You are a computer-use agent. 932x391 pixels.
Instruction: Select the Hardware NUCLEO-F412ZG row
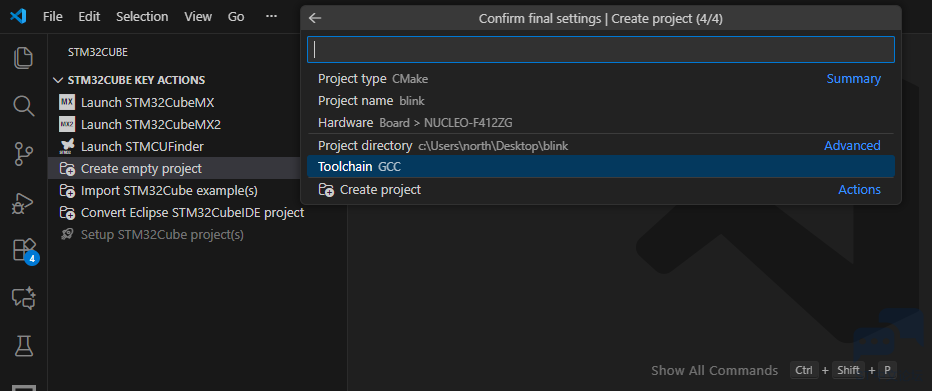[x=600, y=123]
